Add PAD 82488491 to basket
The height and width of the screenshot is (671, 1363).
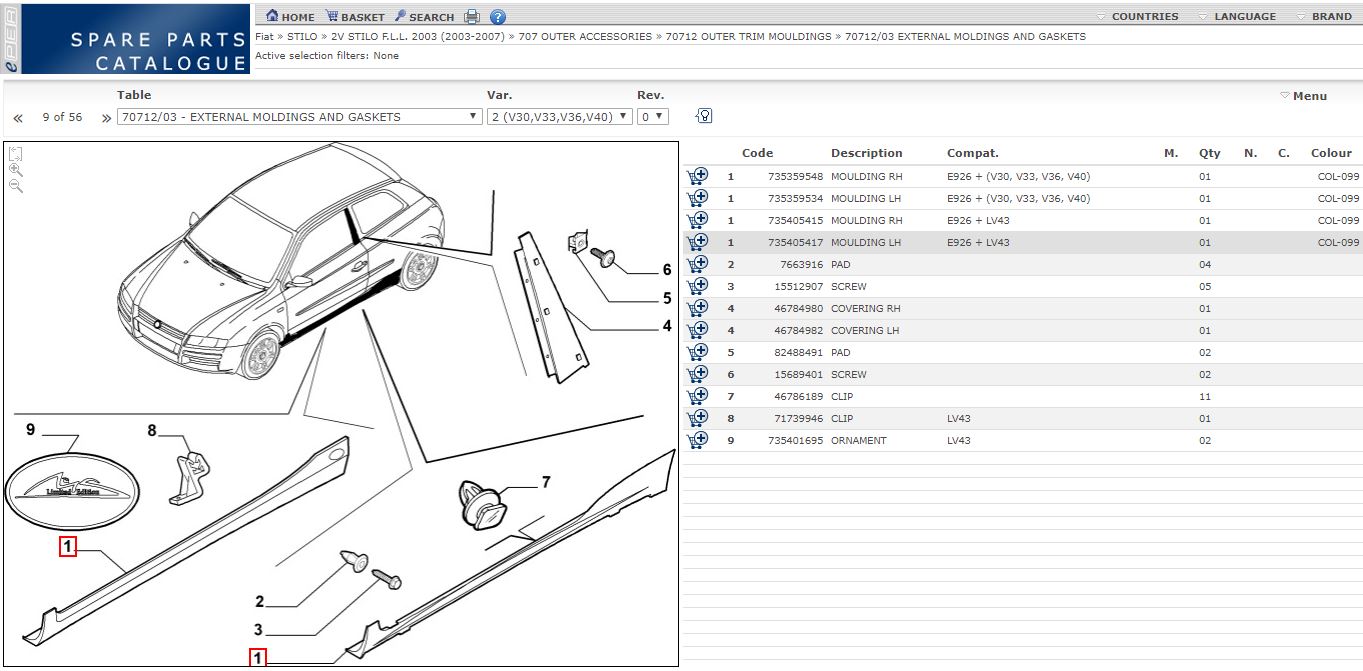click(x=697, y=352)
